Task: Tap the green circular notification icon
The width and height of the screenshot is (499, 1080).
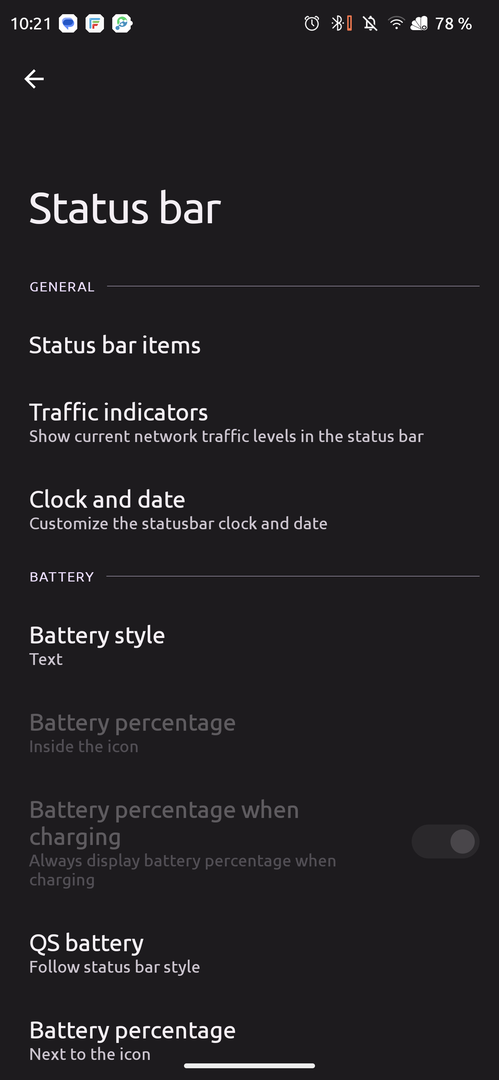Action: [122, 23]
